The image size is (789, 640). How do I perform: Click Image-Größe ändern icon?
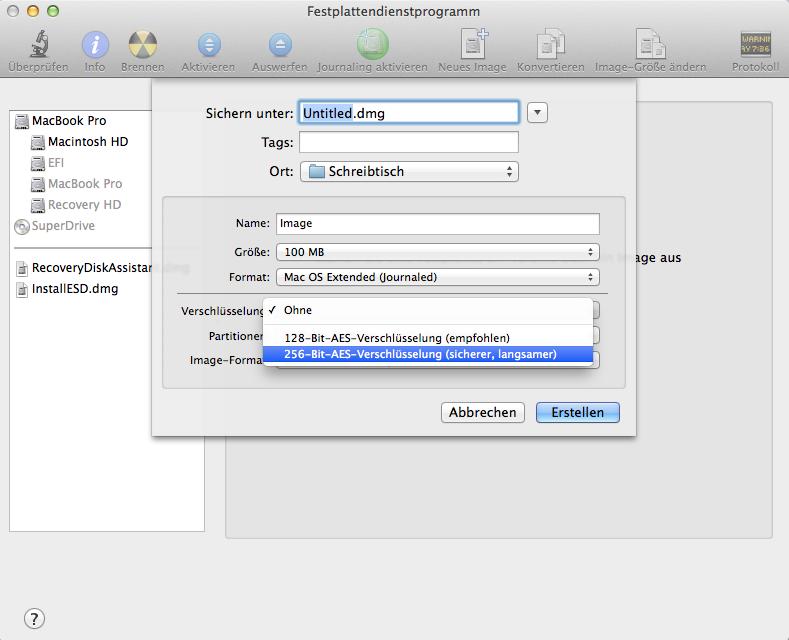650,44
